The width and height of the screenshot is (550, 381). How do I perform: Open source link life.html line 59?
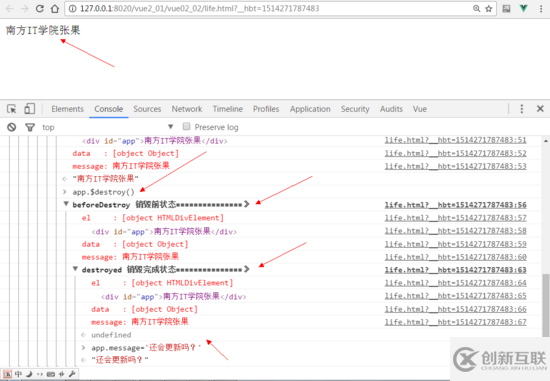pyautogui.click(x=455, y=244)
